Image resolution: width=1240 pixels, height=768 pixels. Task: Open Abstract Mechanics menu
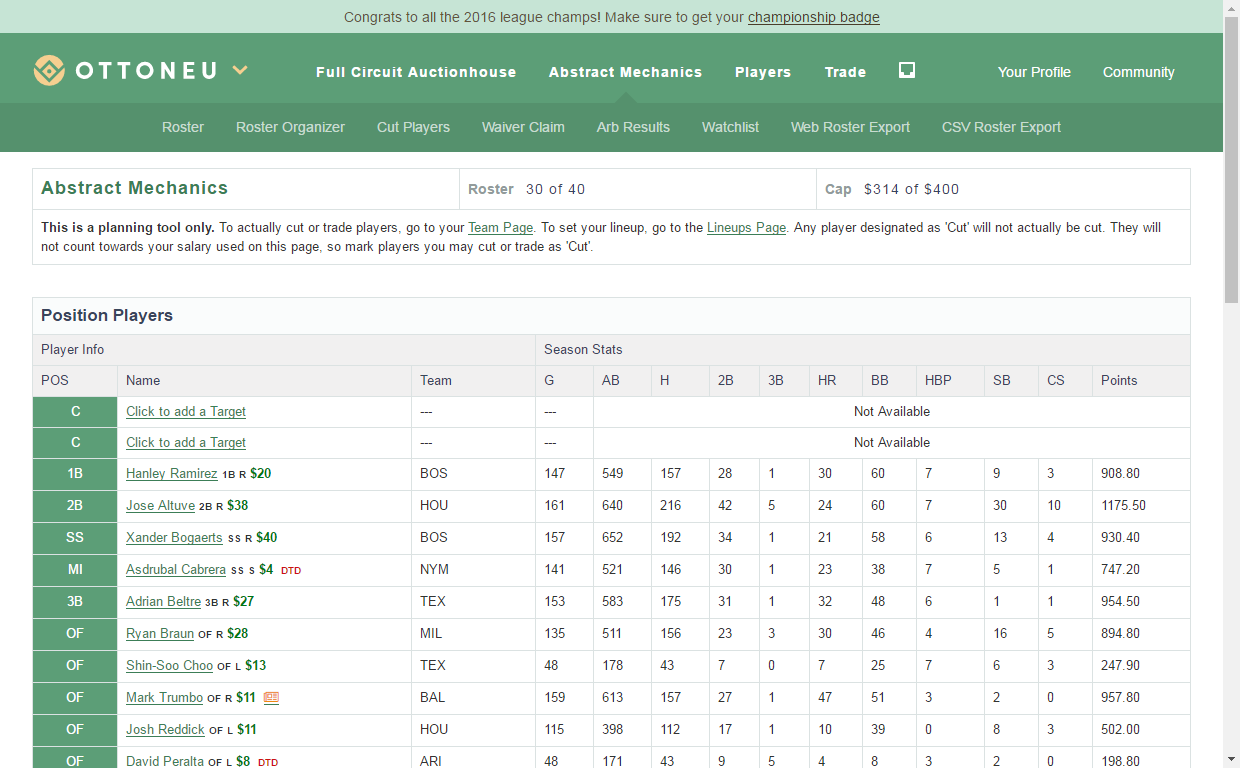[626, 72]
